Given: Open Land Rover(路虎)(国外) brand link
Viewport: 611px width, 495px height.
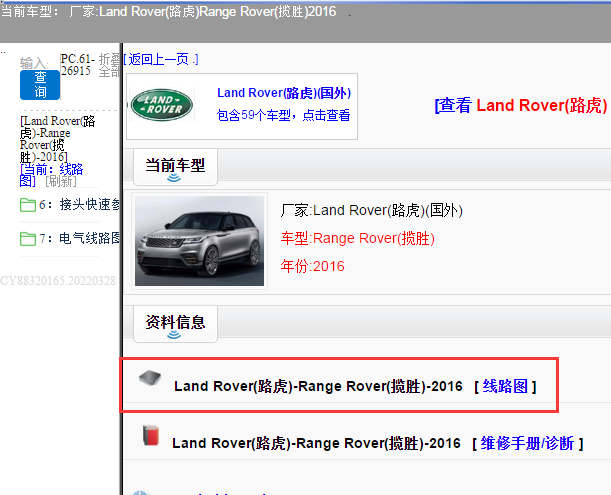Looking at the screenshot, I should click(x=284, y=93).
